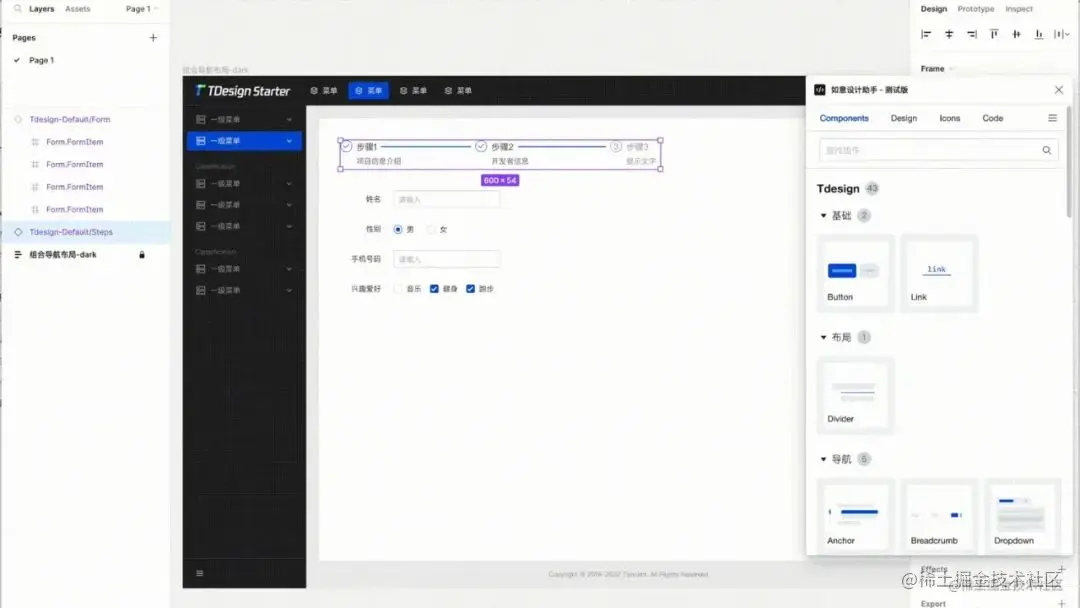Viewport: 1080px width, 608px height.
Task: Add a new page with plus icon
Action: pyautogui.click(x=153, y=38)
